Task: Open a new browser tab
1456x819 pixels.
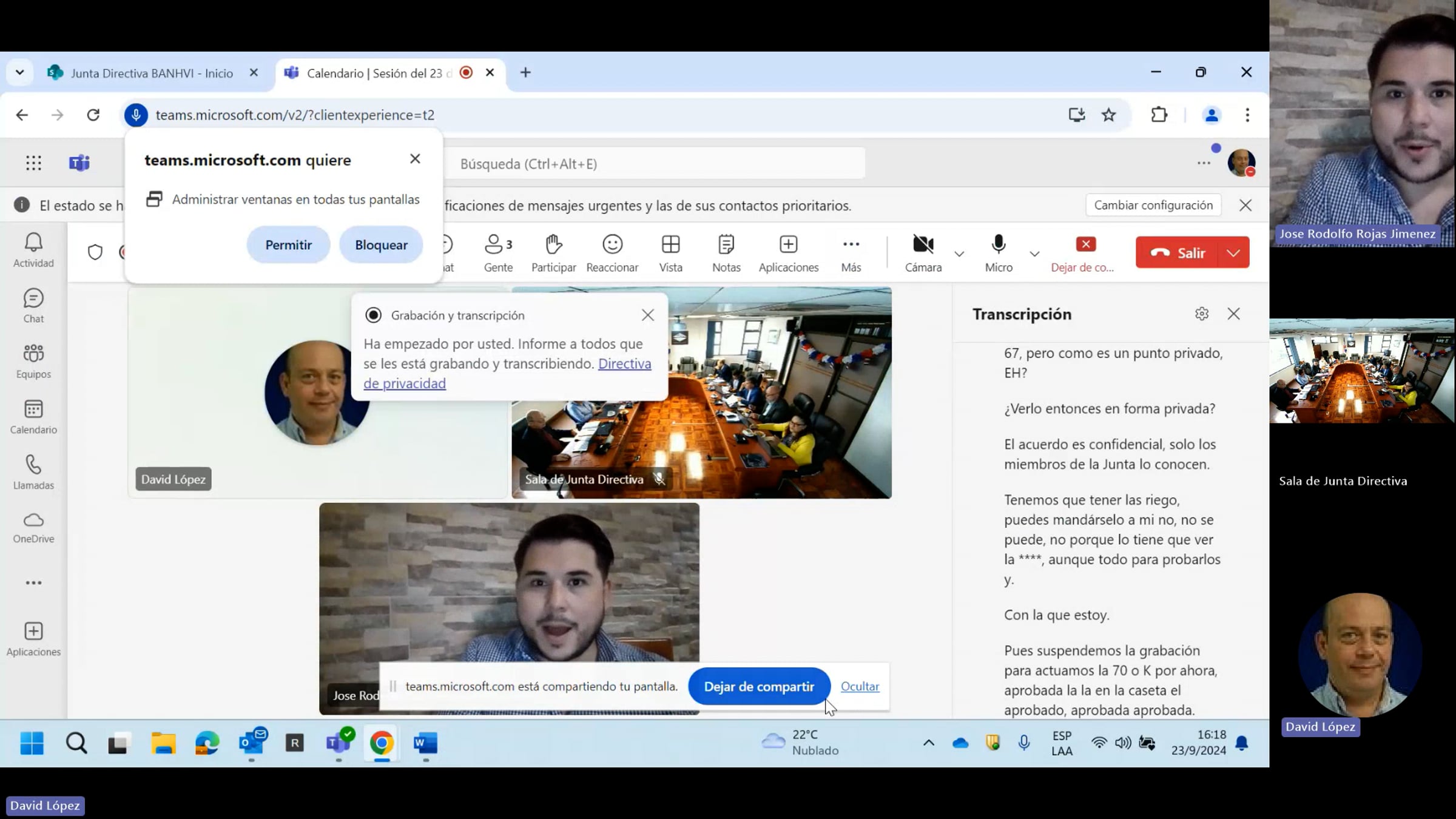Action: (525, 73)
